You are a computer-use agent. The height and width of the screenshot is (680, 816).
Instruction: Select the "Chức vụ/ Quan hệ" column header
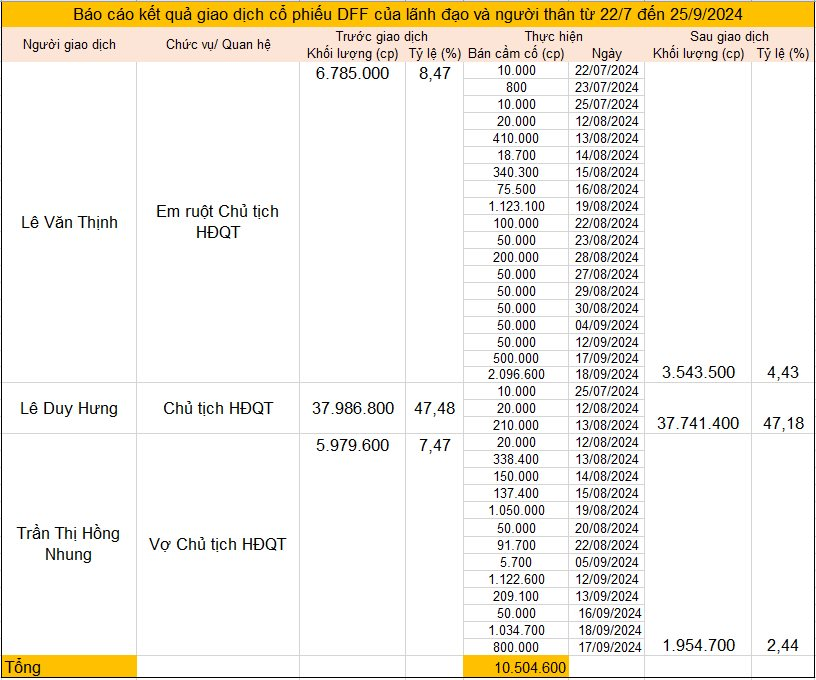(x=218, y=45)
